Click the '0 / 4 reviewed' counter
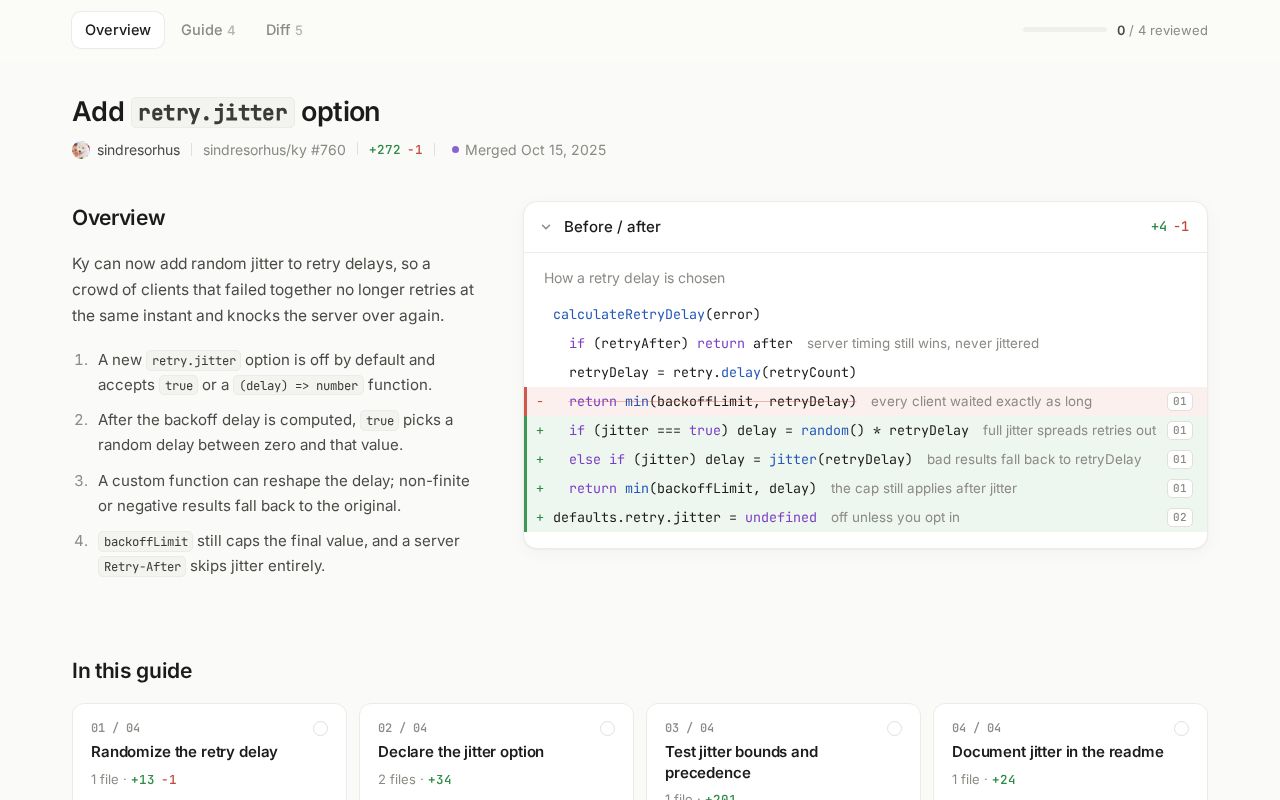This screenshot has height=800, width=1280. [x=1162, y=30]
